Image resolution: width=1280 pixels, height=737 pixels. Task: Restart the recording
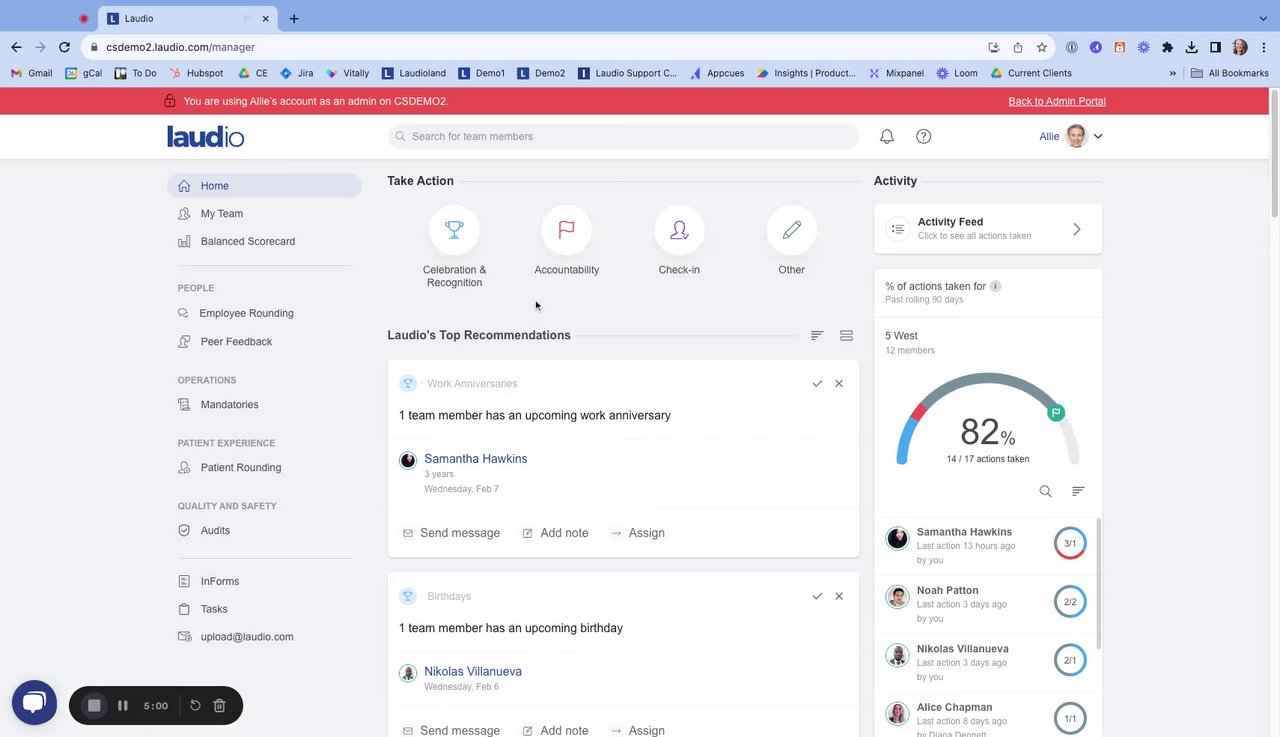click(195, 706)
